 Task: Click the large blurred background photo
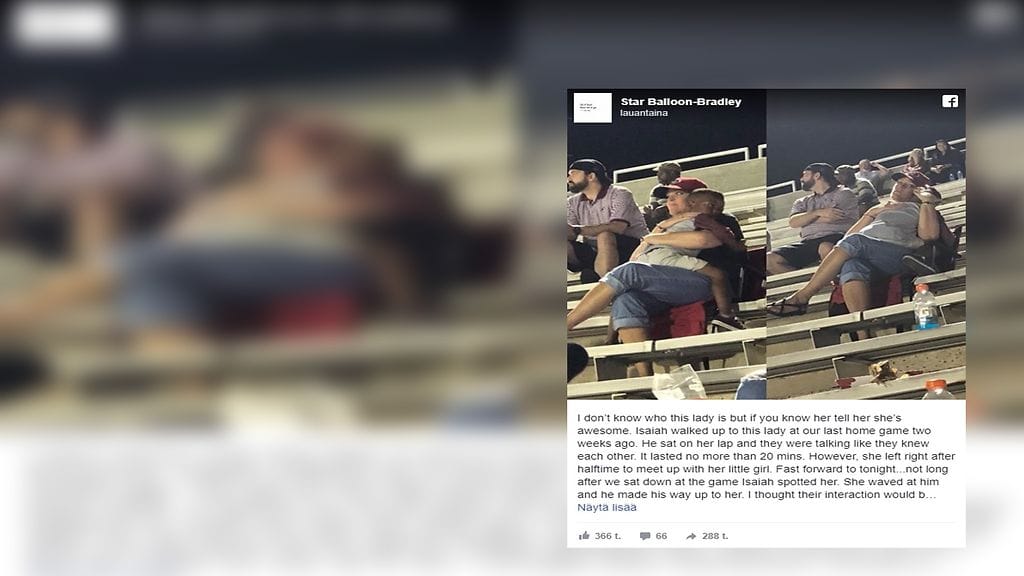(x=261, y=248)
